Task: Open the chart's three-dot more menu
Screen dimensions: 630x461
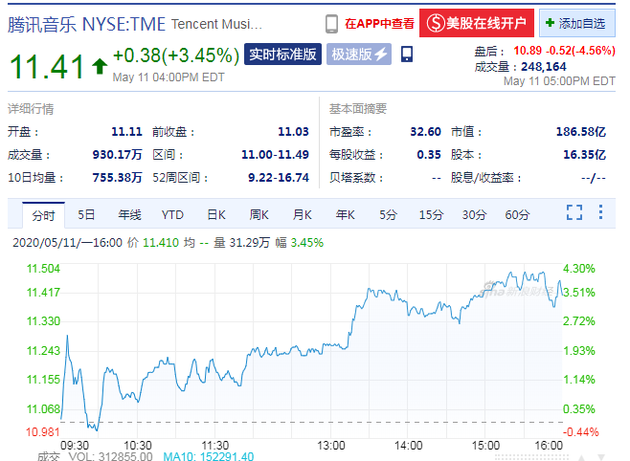Action: pos(601,212)
